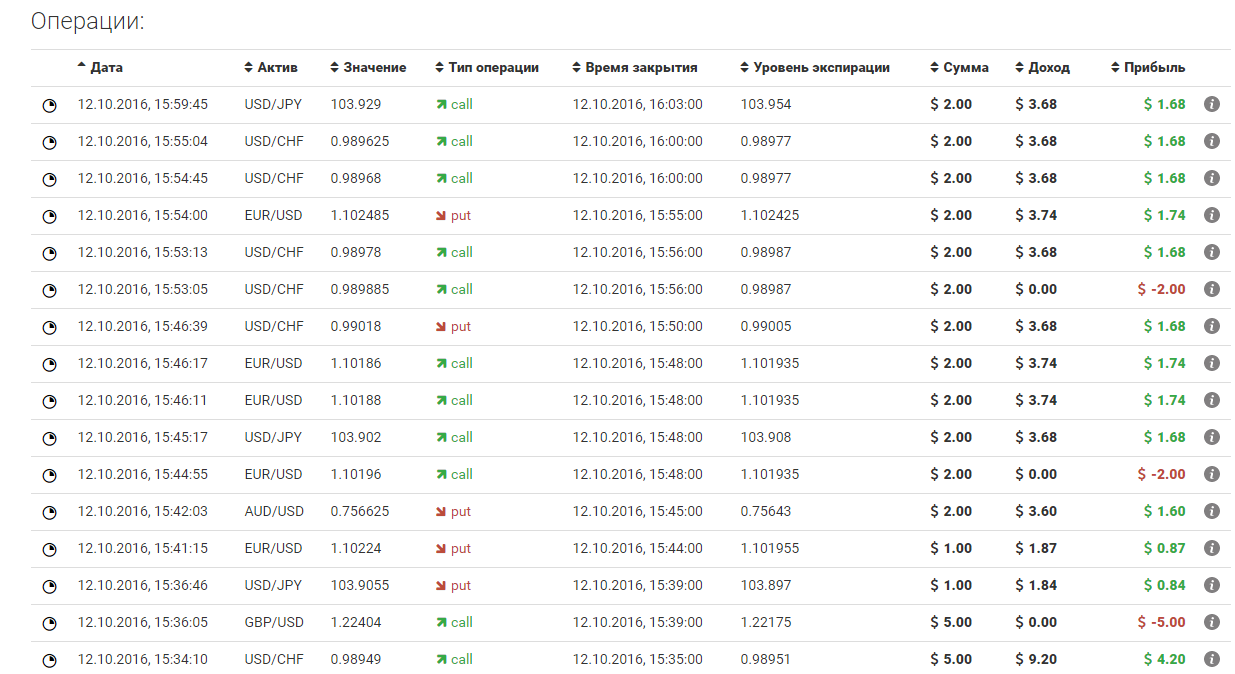Image resolution: width=1235 pixels, height=674 pixels.
Task: Sort the table by Дата column
Action: coord(105,68)
